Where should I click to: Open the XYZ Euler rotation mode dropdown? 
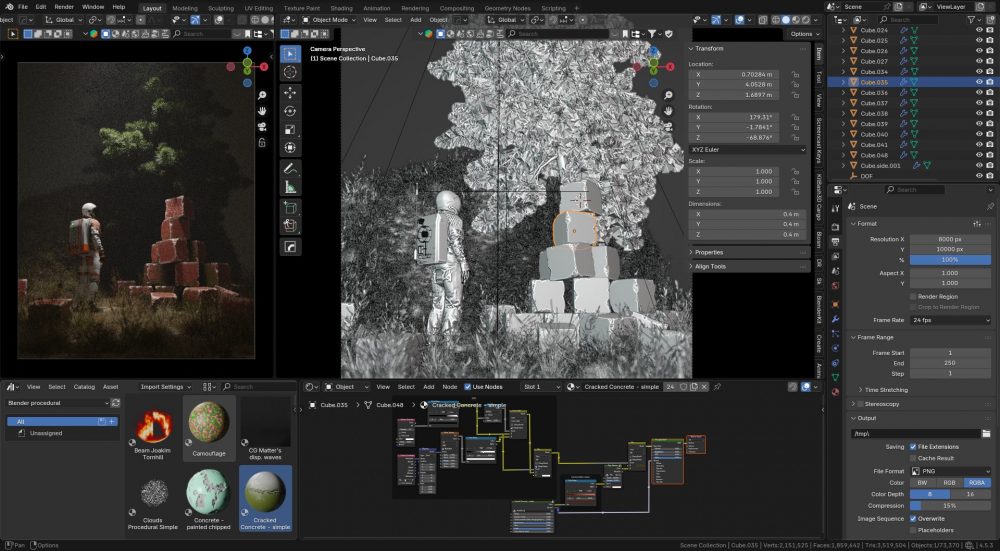click(x=748, y=149)
